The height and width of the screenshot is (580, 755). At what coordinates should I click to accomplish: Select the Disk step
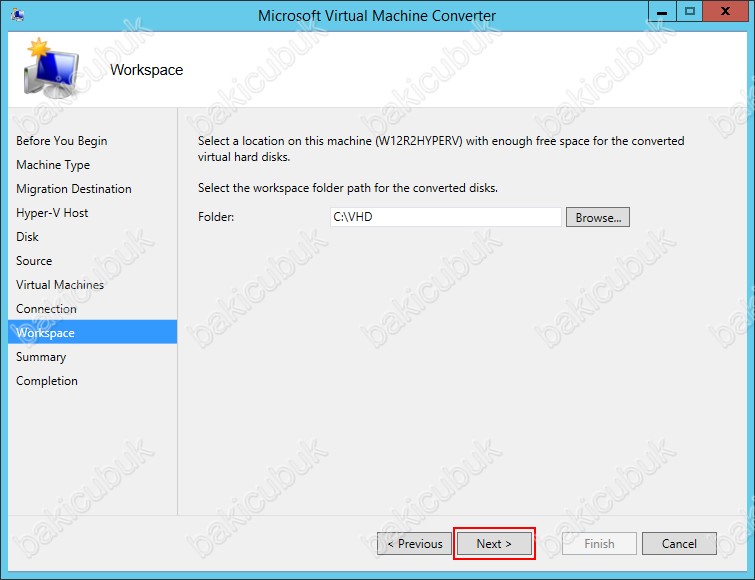click(x=27, y=237)
